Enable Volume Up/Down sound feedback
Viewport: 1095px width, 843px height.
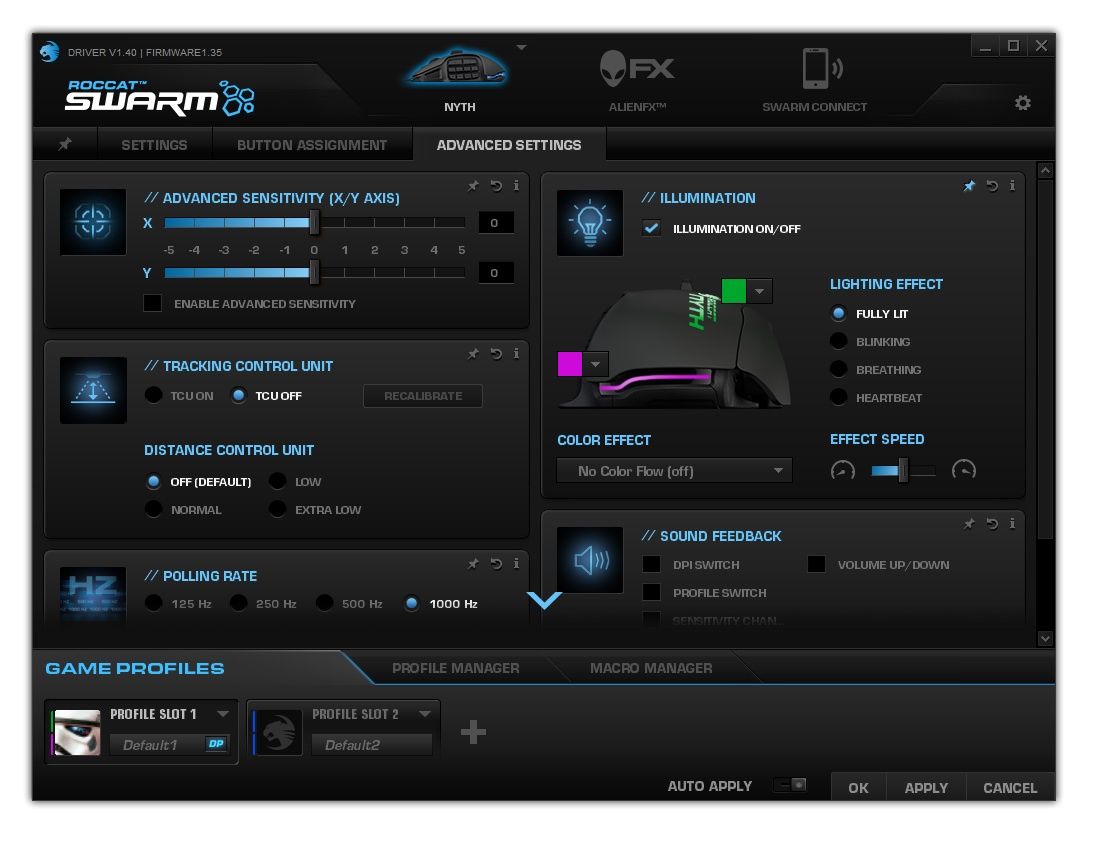816,564
